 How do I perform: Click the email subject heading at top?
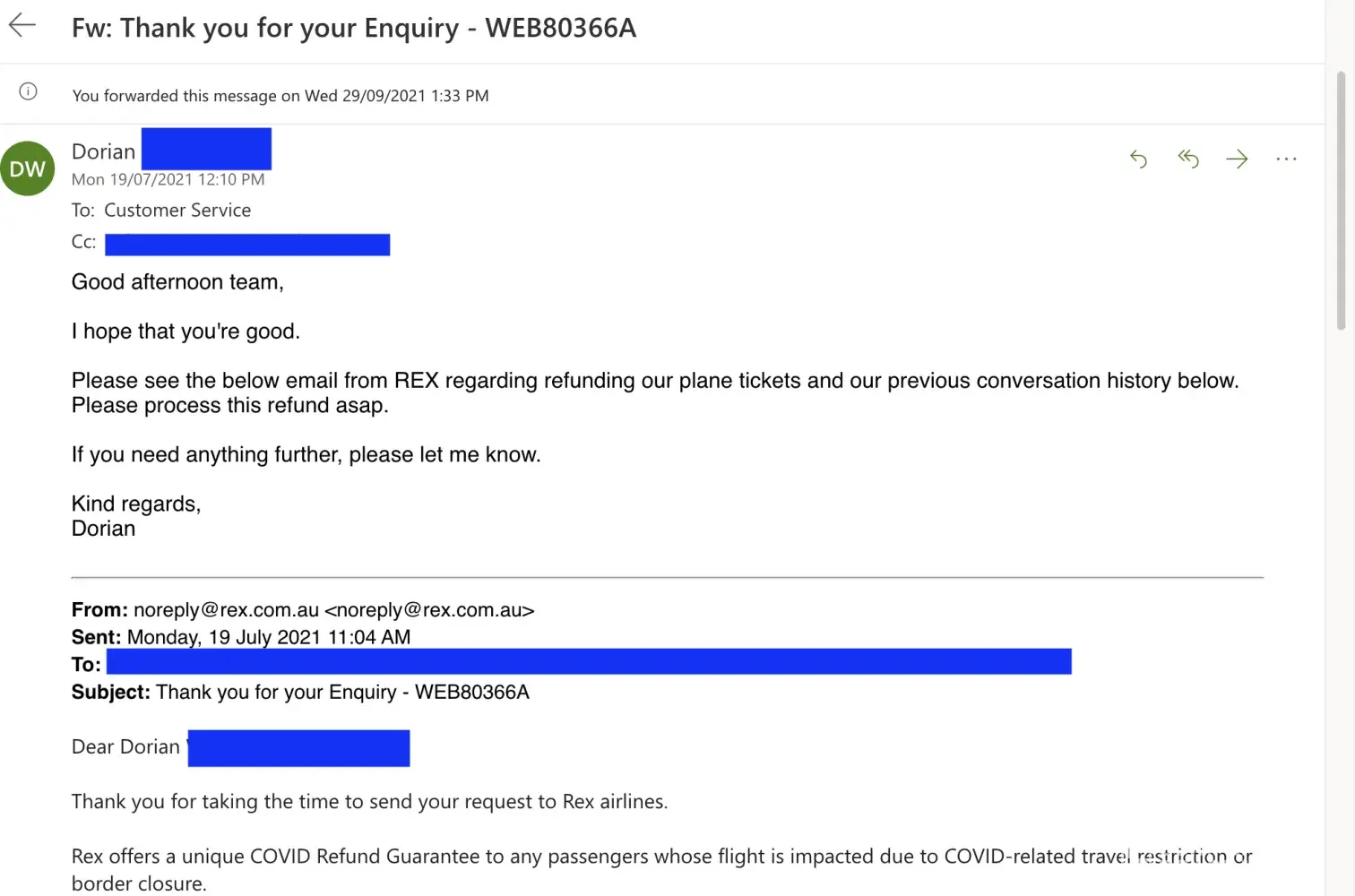354,28
